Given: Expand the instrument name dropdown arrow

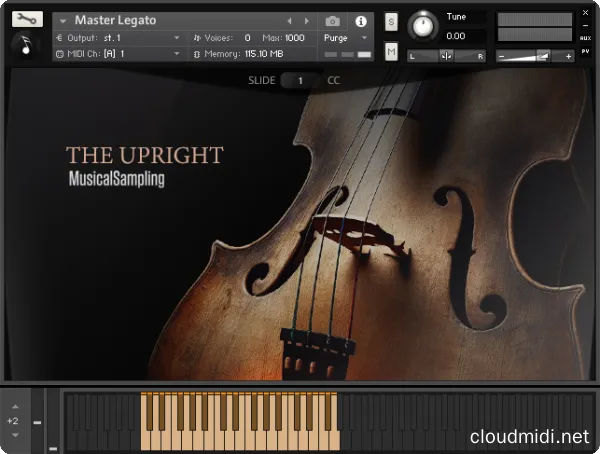Looking at the screenshot, I should point(63,21).
